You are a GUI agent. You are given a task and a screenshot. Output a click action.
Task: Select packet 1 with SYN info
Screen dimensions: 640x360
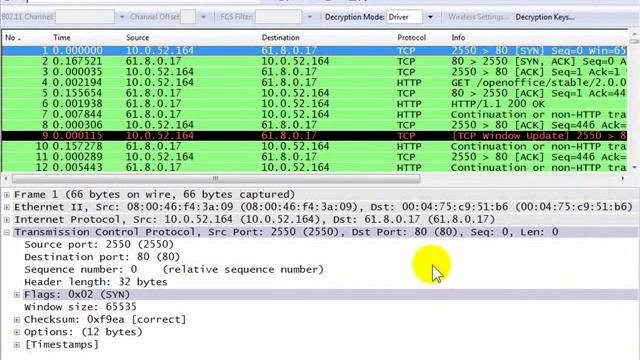(314, 51)
